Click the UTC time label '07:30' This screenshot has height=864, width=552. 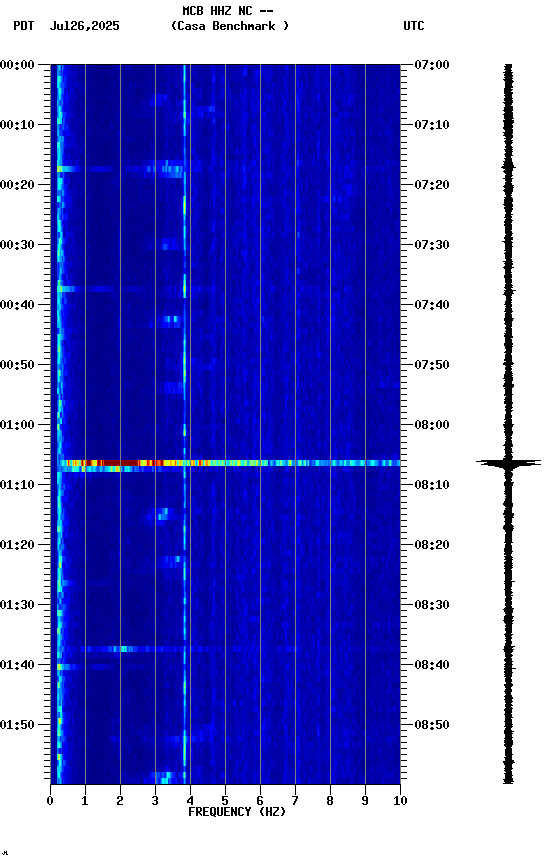coord(432,245)
